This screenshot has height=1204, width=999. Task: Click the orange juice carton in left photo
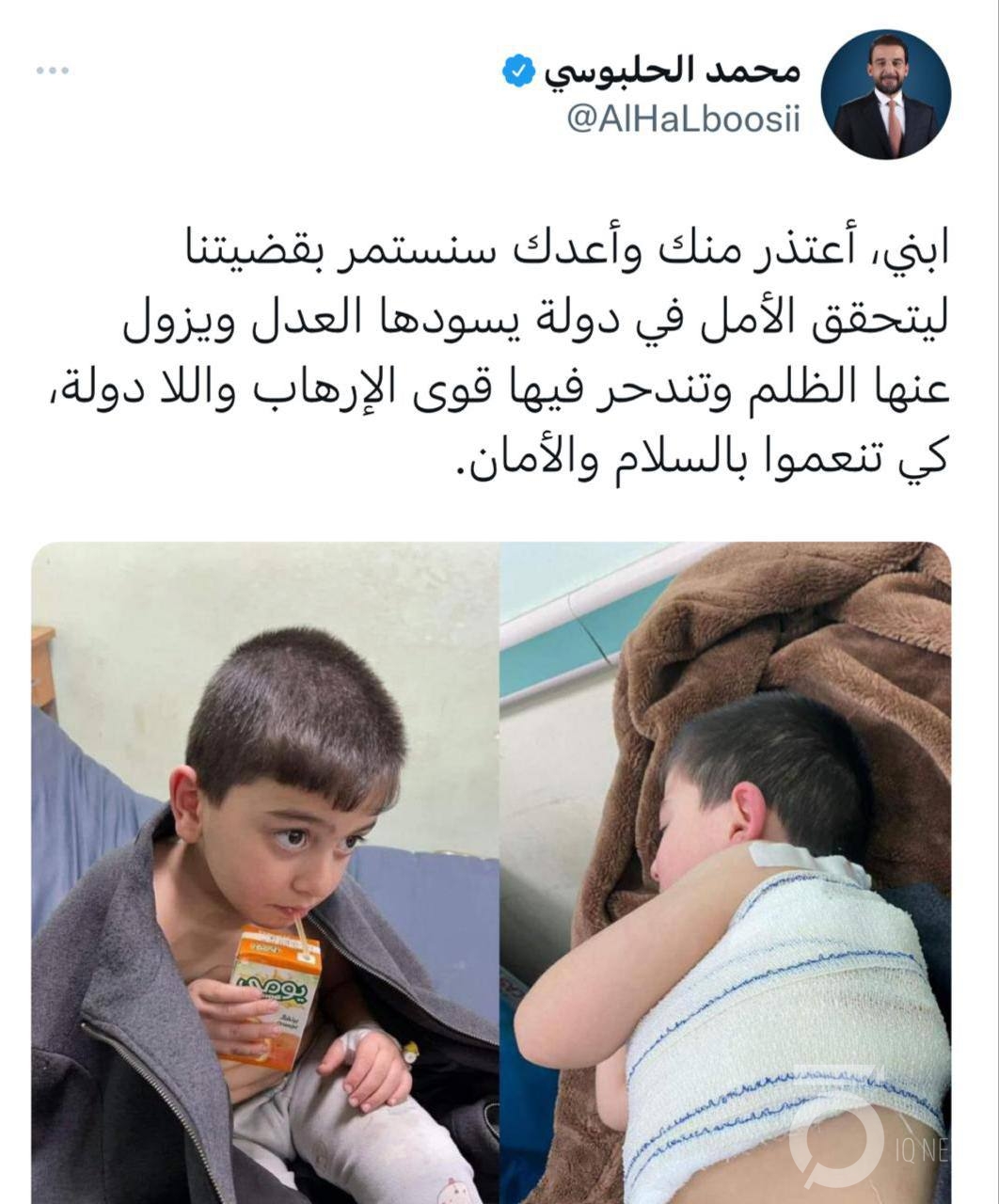(x=275, y=995)
